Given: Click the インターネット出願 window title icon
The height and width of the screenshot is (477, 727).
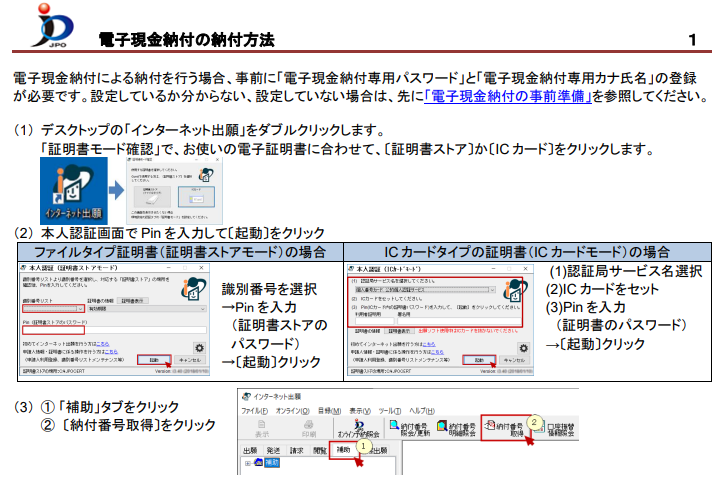Looking at the screenshot, I should pos(247,397).
